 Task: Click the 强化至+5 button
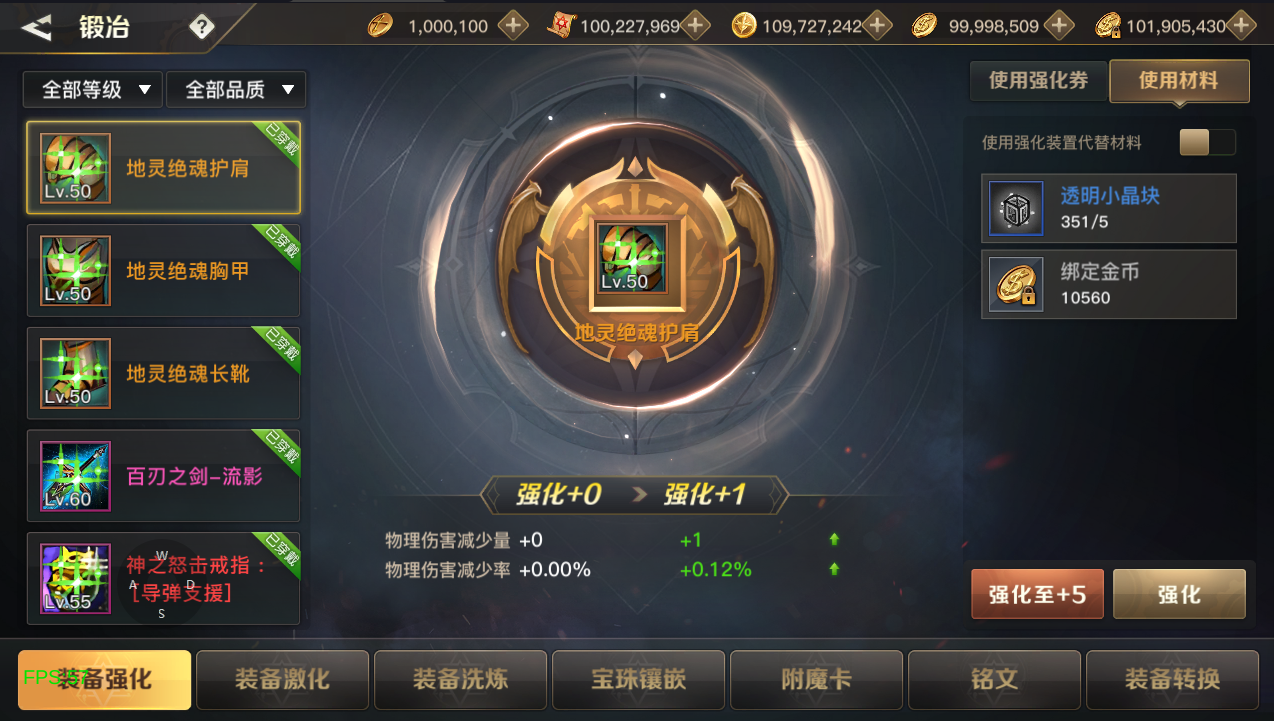point(1038,595)
